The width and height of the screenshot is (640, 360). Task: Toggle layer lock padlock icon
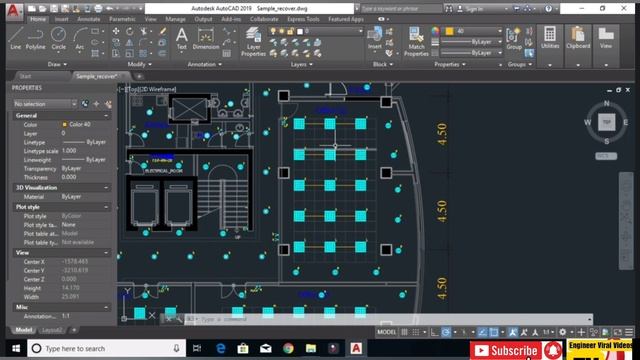[x=290, y=31]
